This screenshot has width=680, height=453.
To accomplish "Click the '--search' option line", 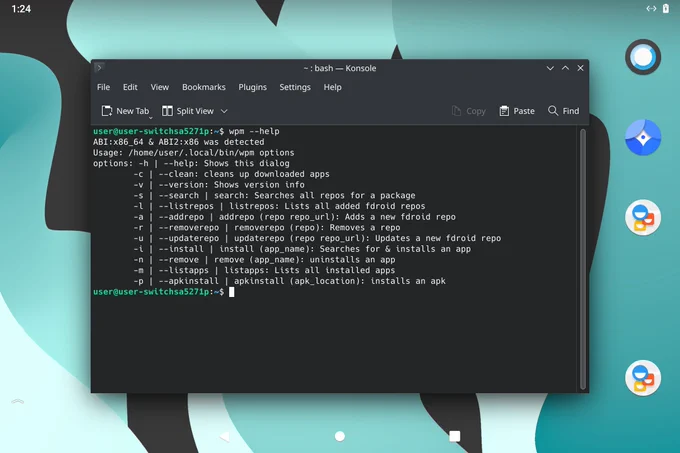I will point(274,196).
